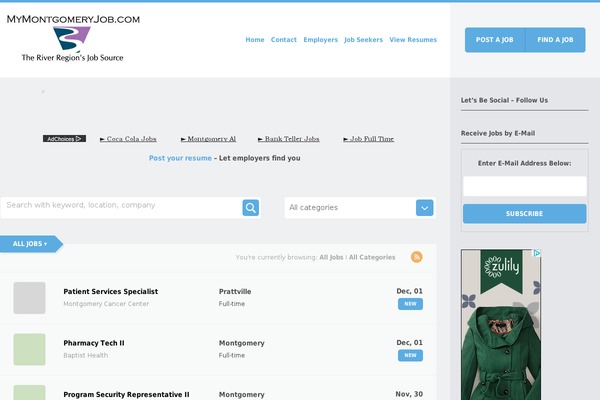Focus the keyword search input field
Image resolution: width=600 pixels, height=400 pixels.
pyautogui.click(x=122, y=208)
